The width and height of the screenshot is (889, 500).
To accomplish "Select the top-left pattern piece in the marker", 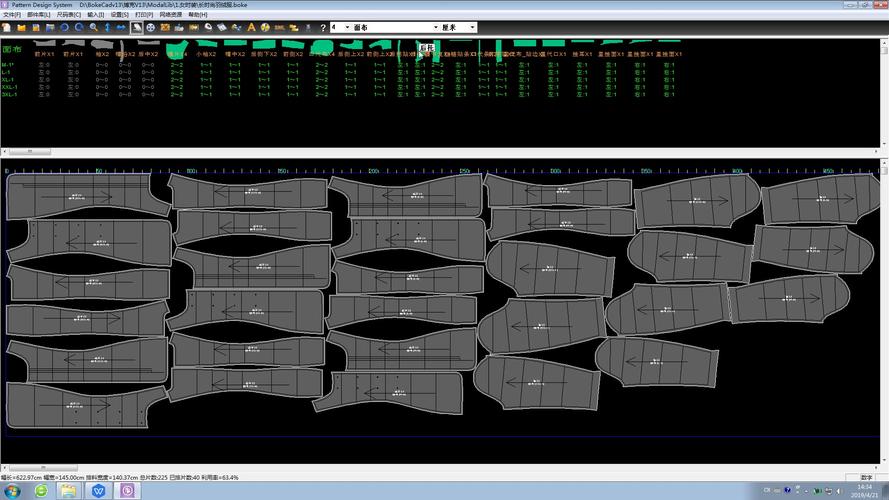I will 85,196.
